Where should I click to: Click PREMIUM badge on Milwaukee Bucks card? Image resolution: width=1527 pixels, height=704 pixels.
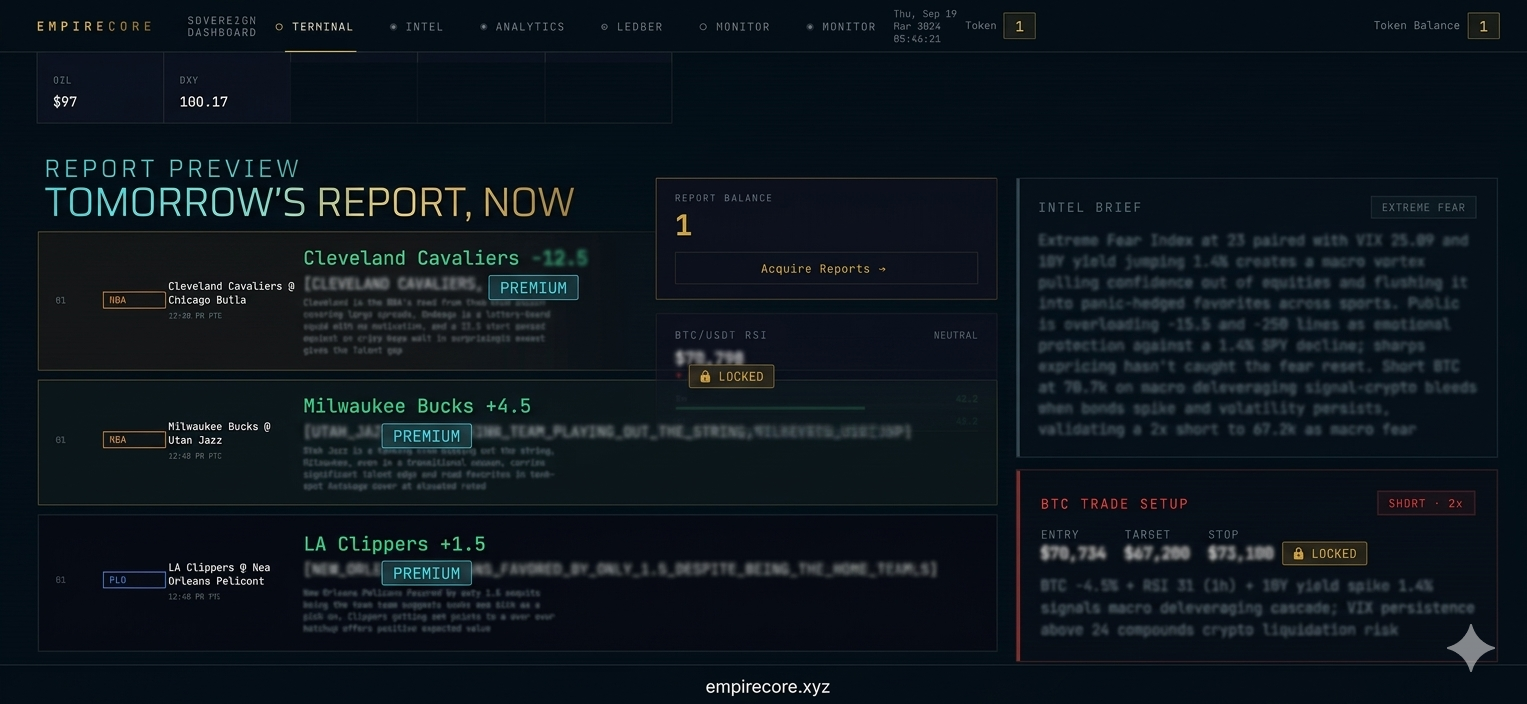pos(427,436)
